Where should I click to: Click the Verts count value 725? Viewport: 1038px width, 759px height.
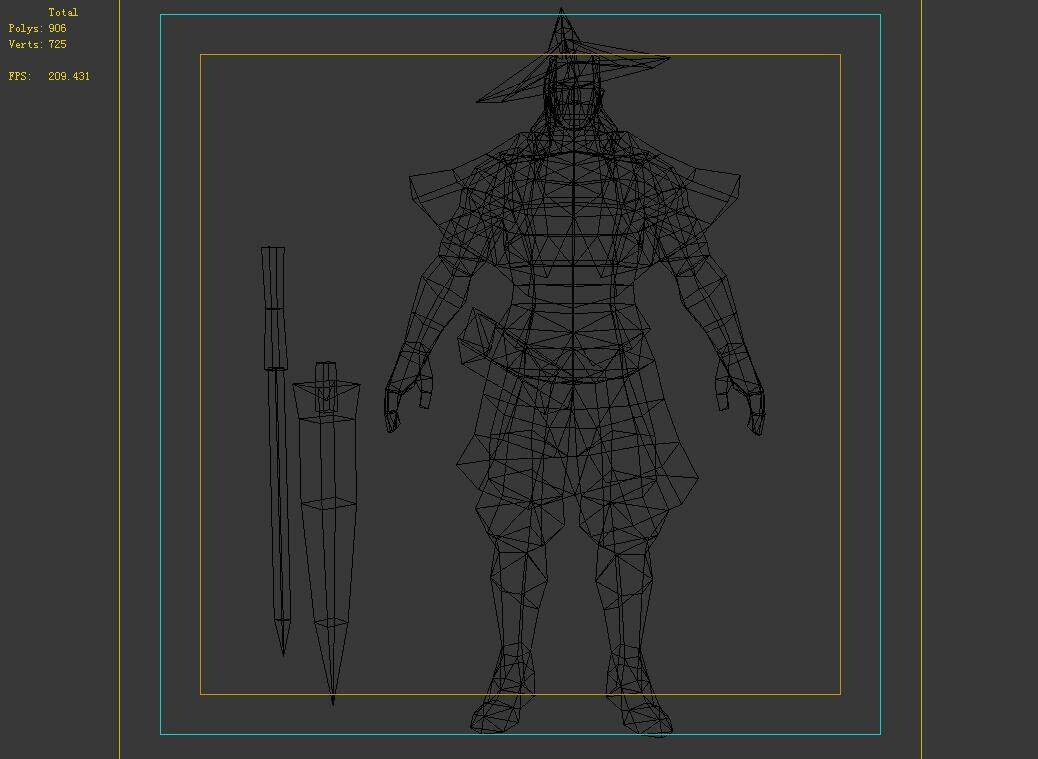pyautogui.click(x=57, y=44)
